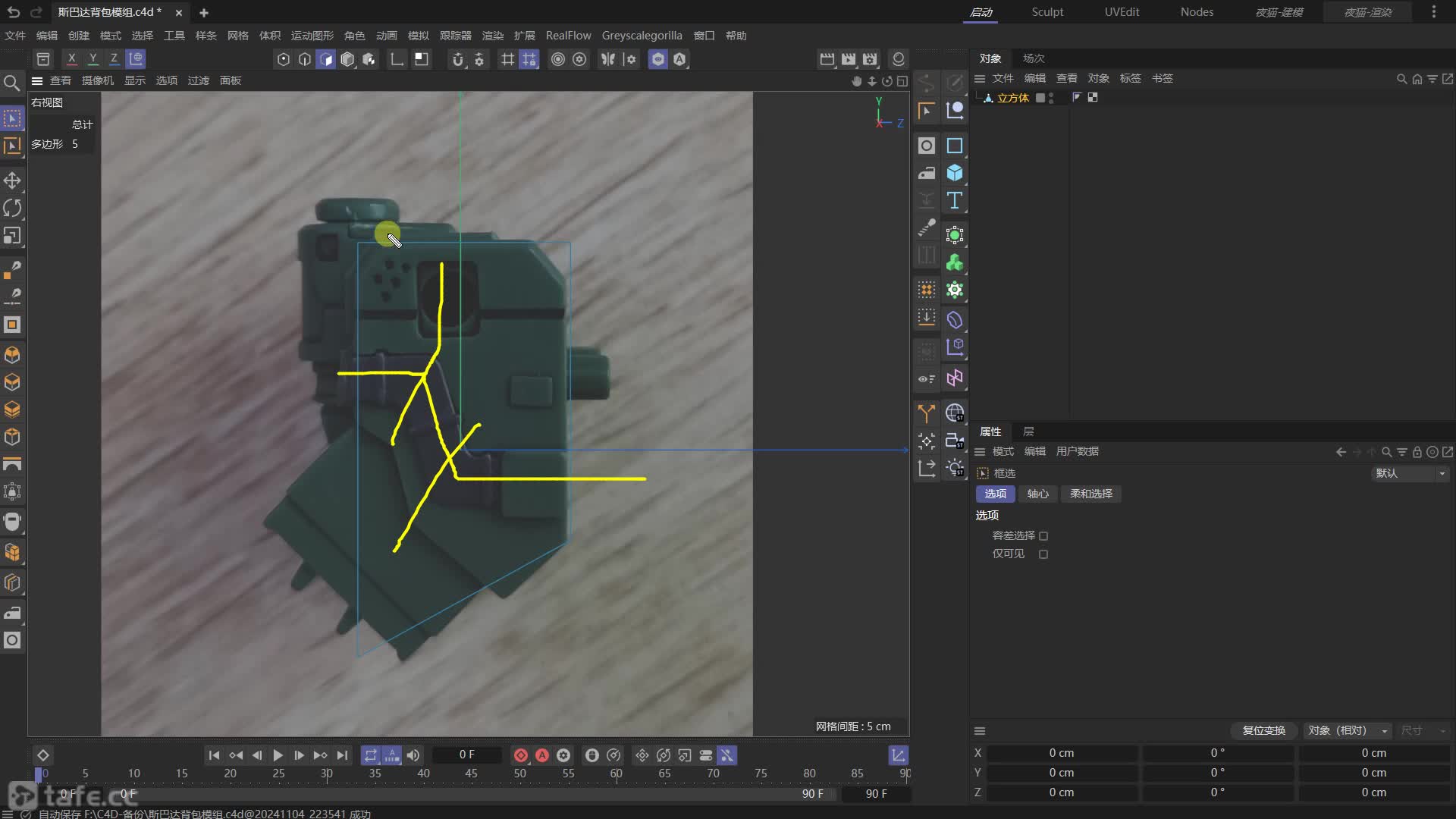Toggle 立方体 object visibility dots

point(1051,98)
